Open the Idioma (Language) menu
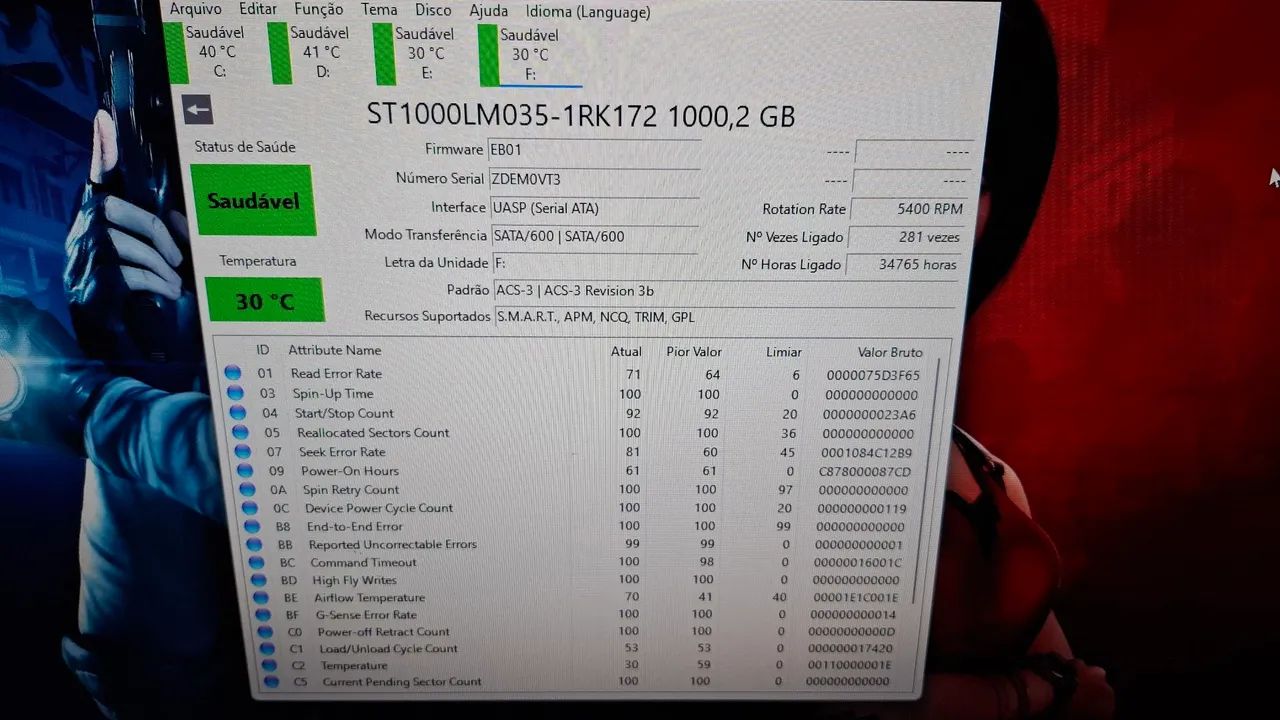 click(587, 11)
